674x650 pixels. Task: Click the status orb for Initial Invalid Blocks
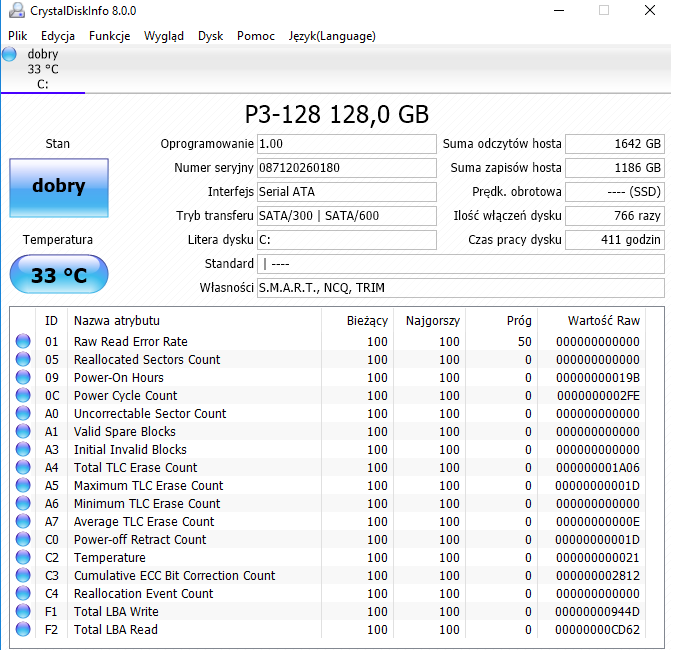(x=23, y=450)
